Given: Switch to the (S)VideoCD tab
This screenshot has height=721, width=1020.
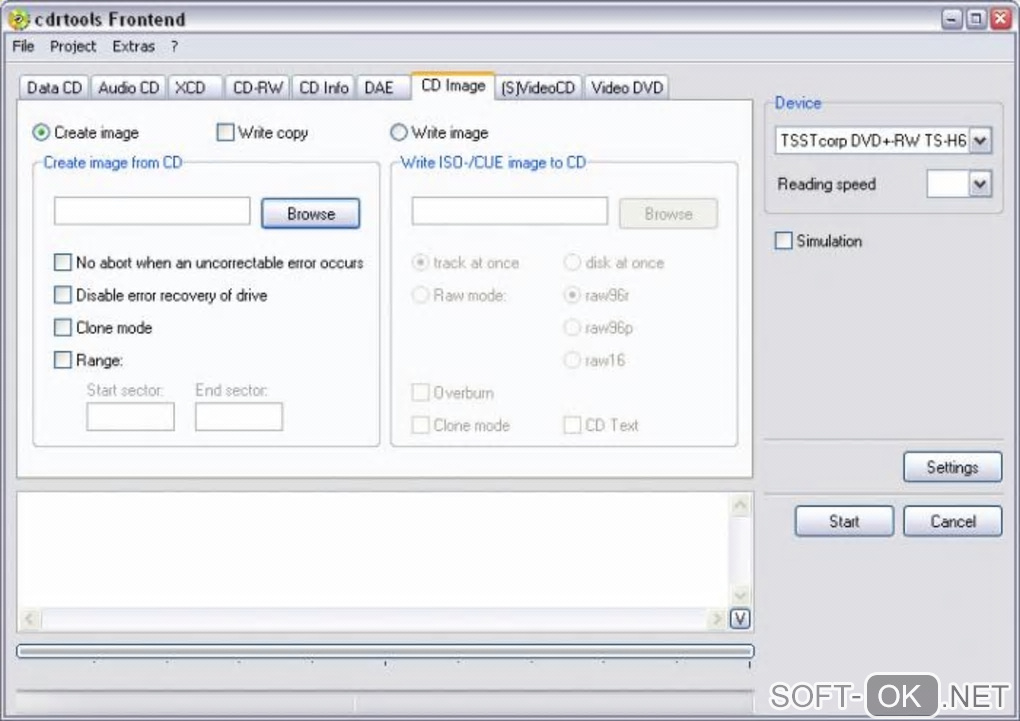Looking at the screenshot, I should (x=538, y=87).
